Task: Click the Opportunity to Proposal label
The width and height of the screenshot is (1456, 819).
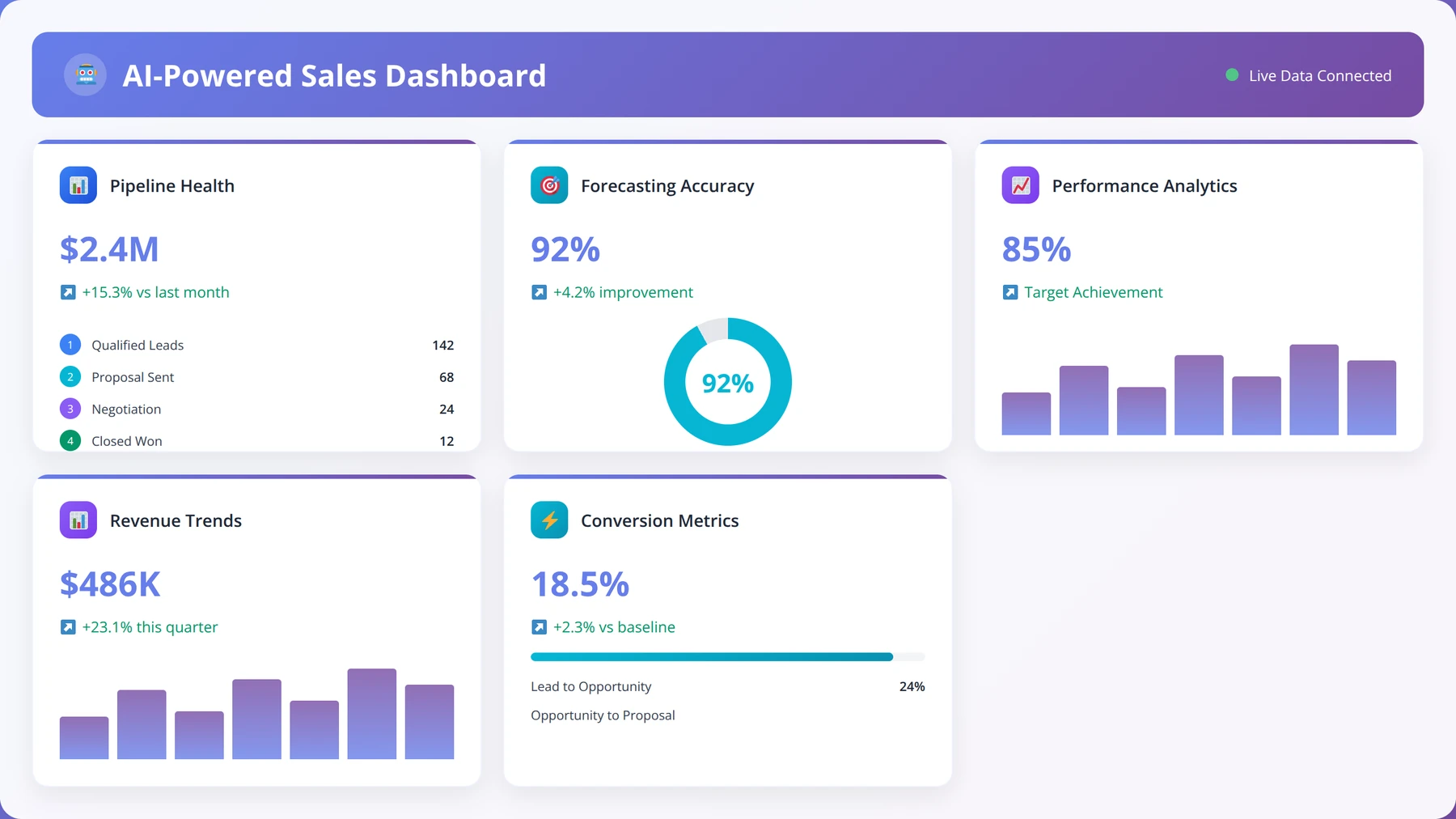Action: tap(603, 715)
